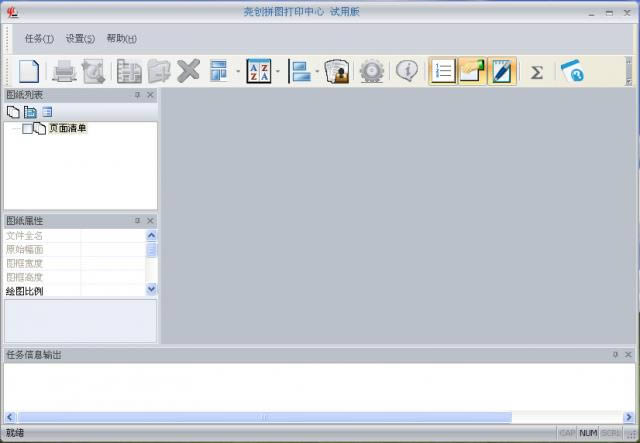This screenshot has width=640, height=443.
Task: Click the sigma sum icon
Action: click(536, 72)
